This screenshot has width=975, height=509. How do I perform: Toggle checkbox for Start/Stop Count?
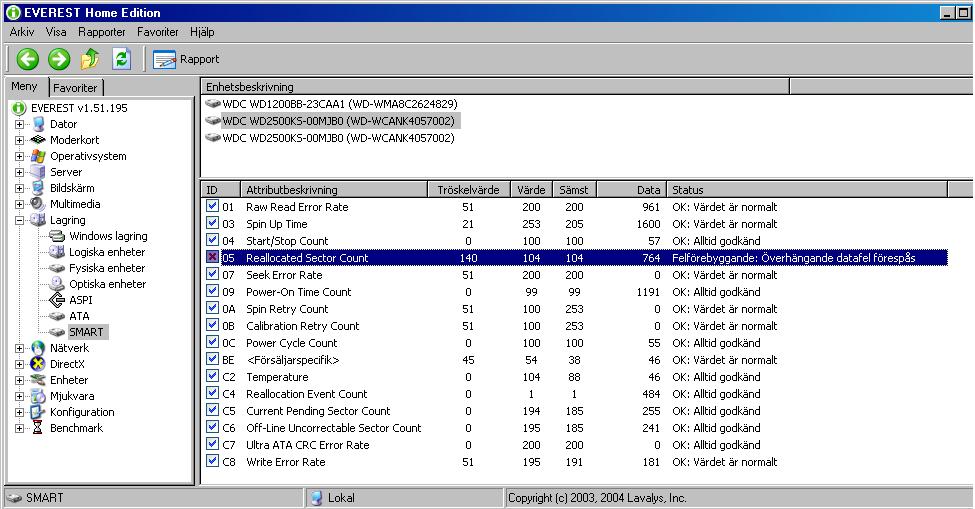(x=213, y=240)
